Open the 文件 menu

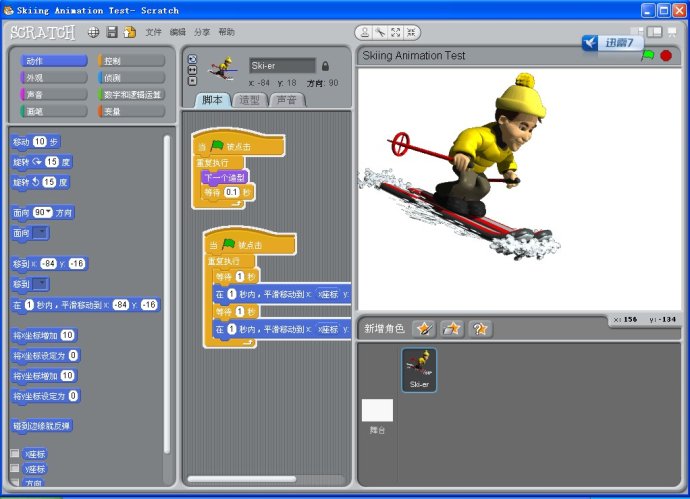pos(154,32)
